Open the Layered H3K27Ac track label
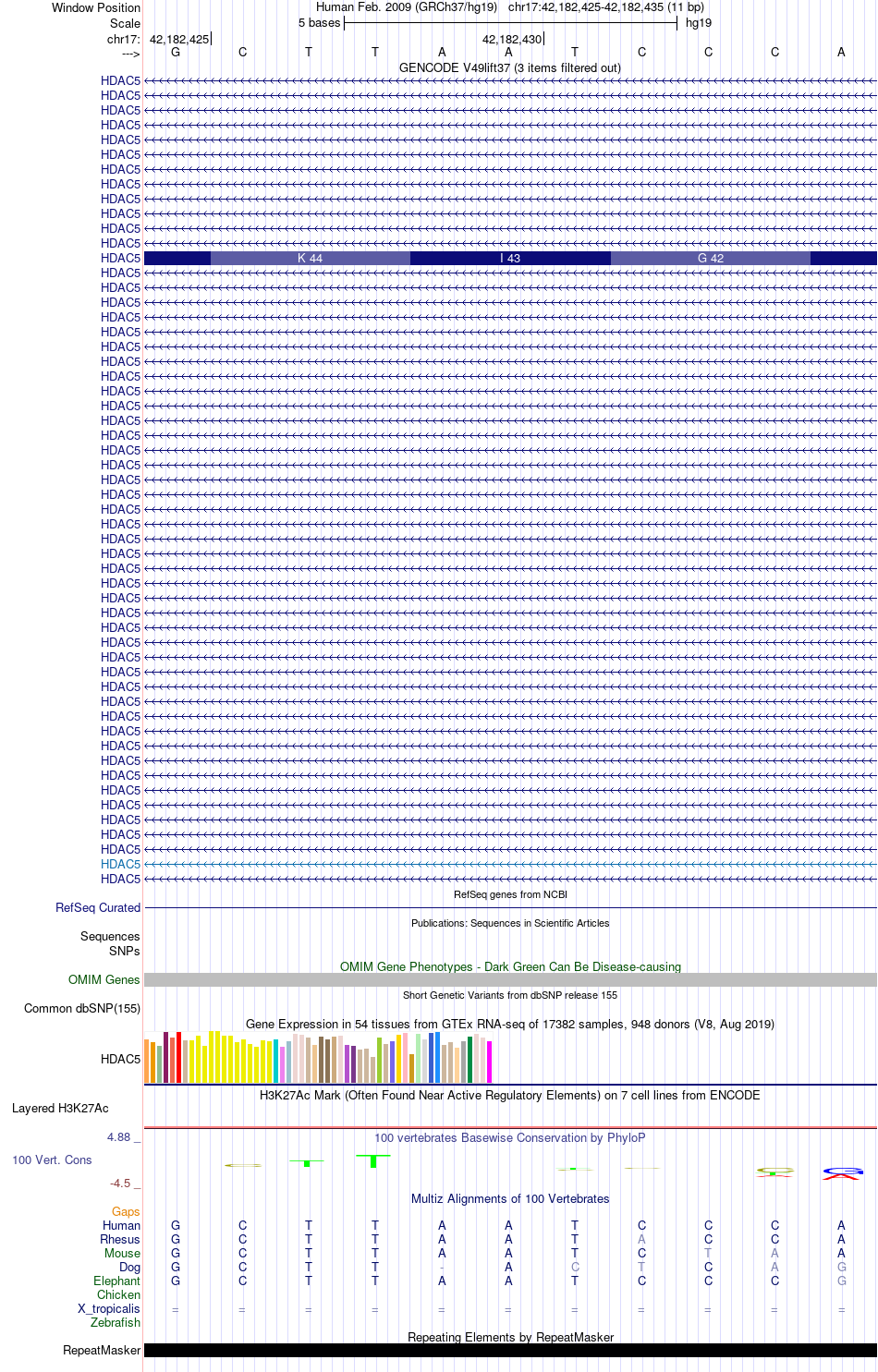The width and height of the screenshot is (878, 1372). click(x=60, y=1109)
